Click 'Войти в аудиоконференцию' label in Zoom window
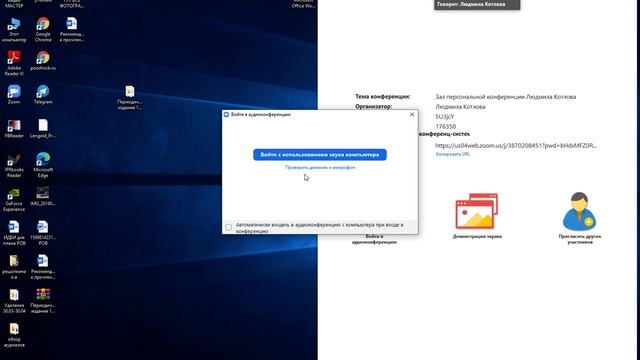 pos(374,239)
